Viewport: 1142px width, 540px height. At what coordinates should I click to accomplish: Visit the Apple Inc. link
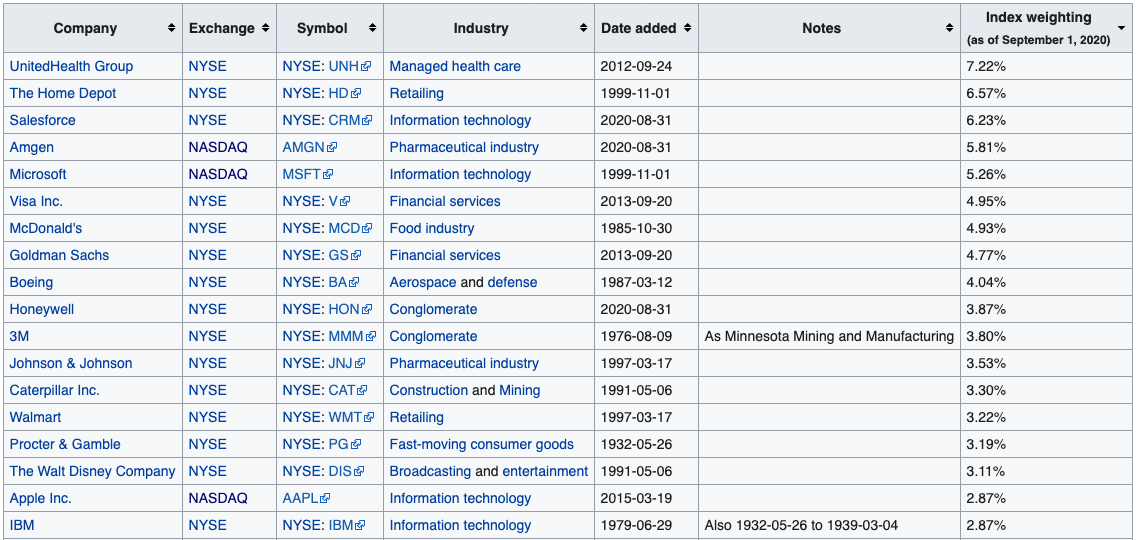click(41, 498)
